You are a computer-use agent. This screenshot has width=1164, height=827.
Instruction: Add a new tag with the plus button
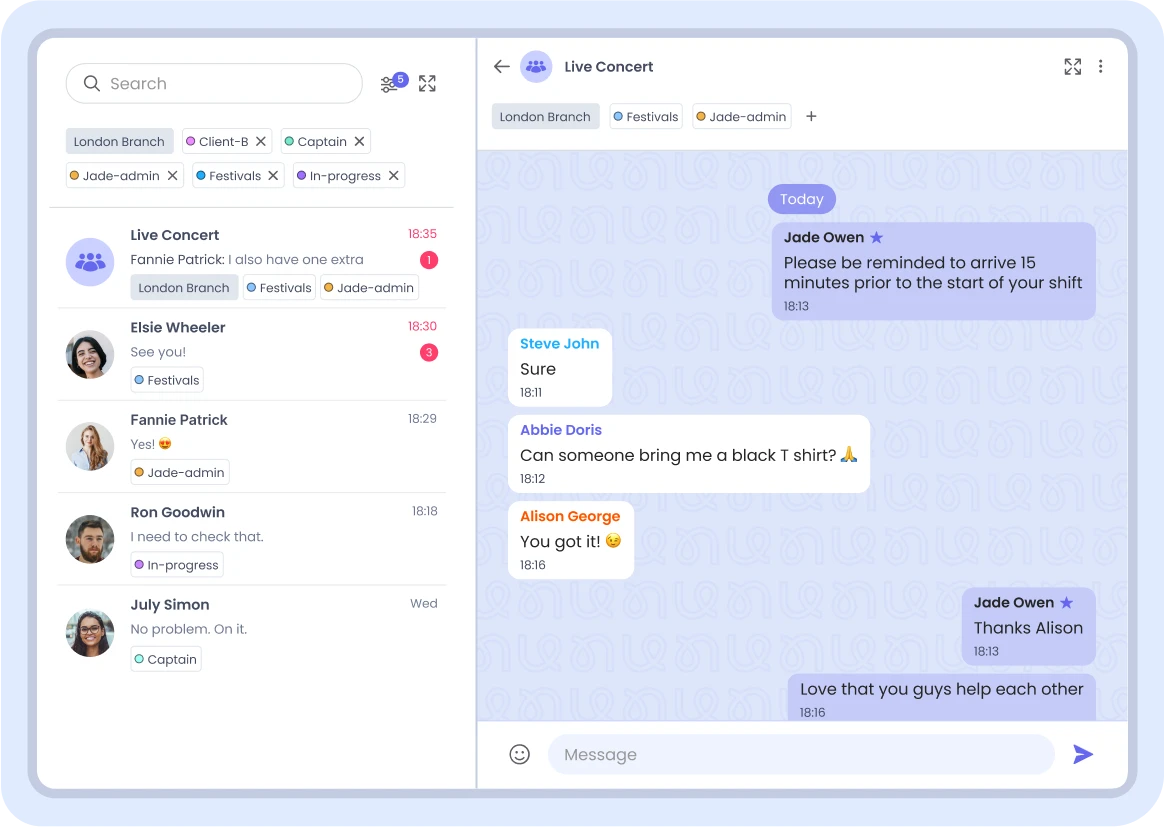tap(811, 116)
